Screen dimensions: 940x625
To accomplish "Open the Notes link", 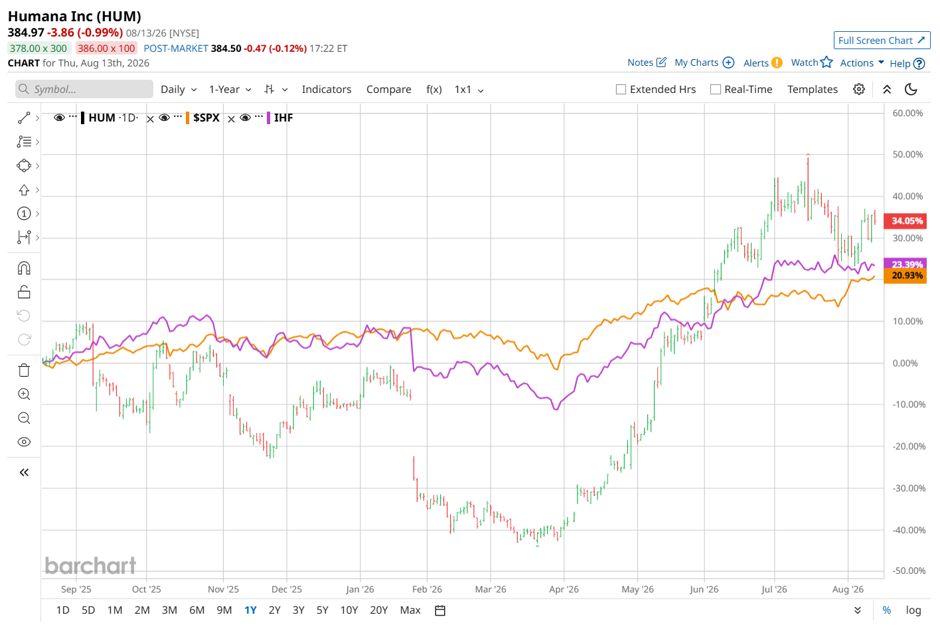I will point(647,62).
